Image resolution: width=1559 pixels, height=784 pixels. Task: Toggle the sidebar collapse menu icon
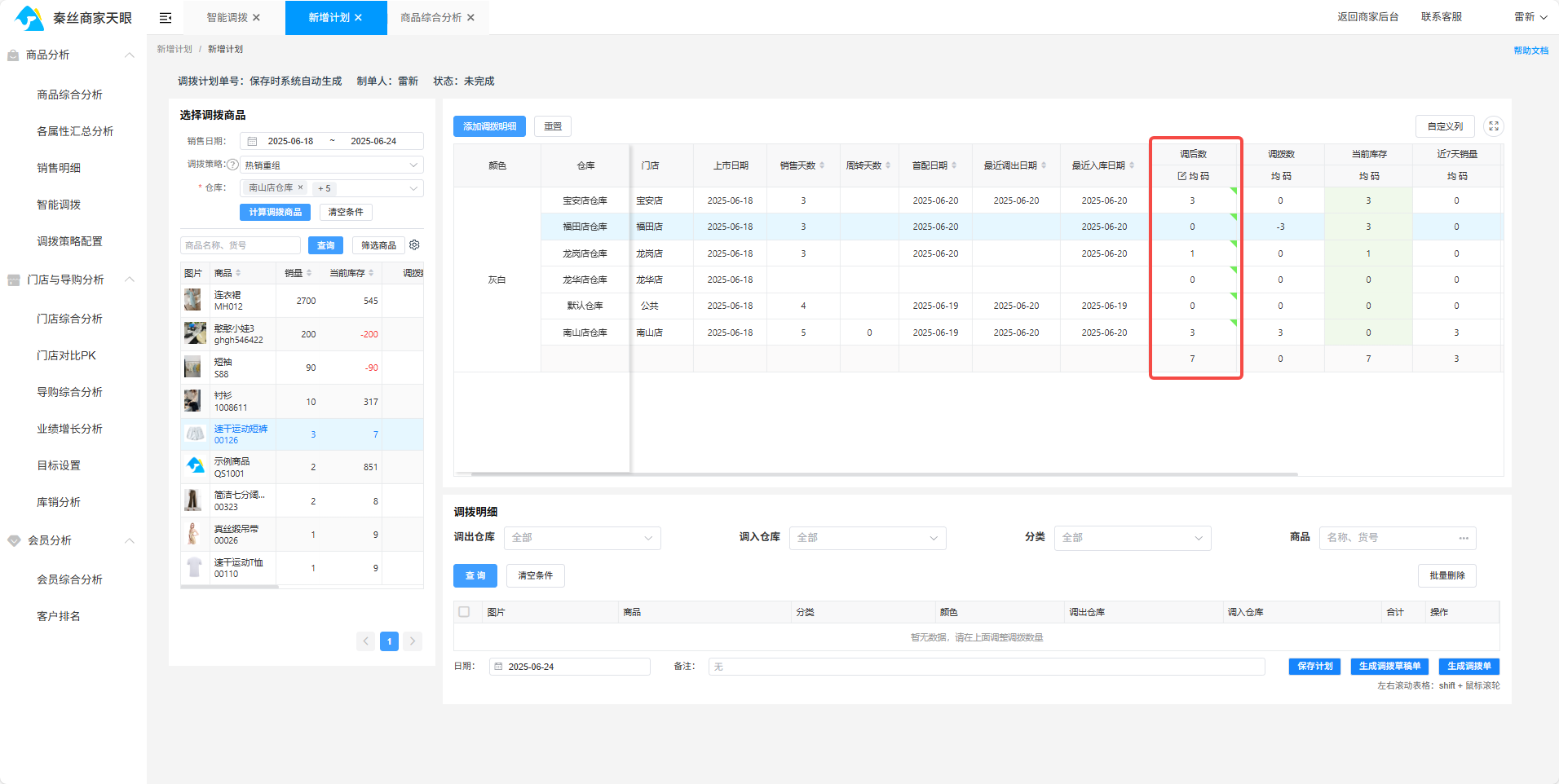pos(166,18)
